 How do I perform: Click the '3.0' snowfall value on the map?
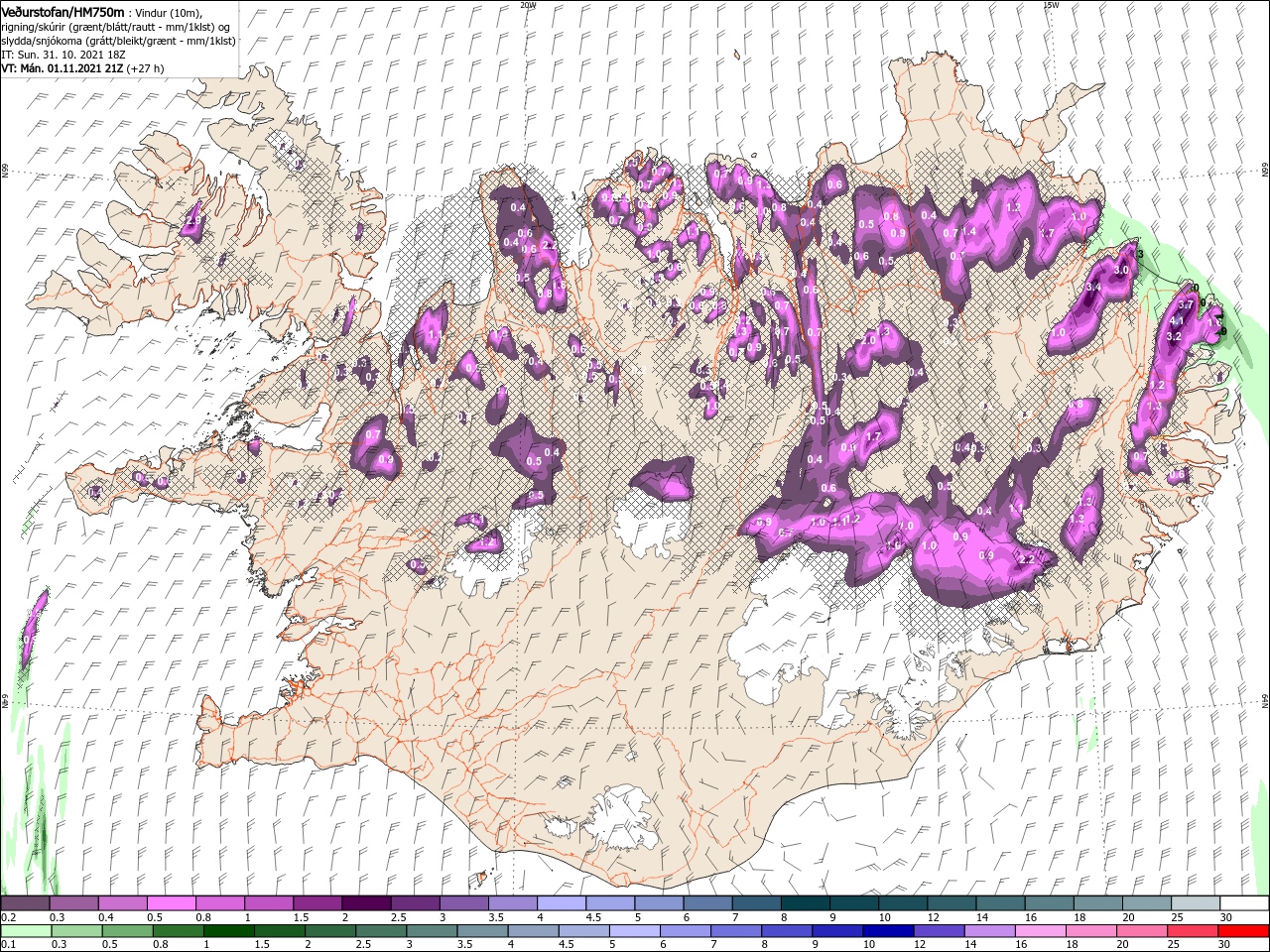(1123, 270)
